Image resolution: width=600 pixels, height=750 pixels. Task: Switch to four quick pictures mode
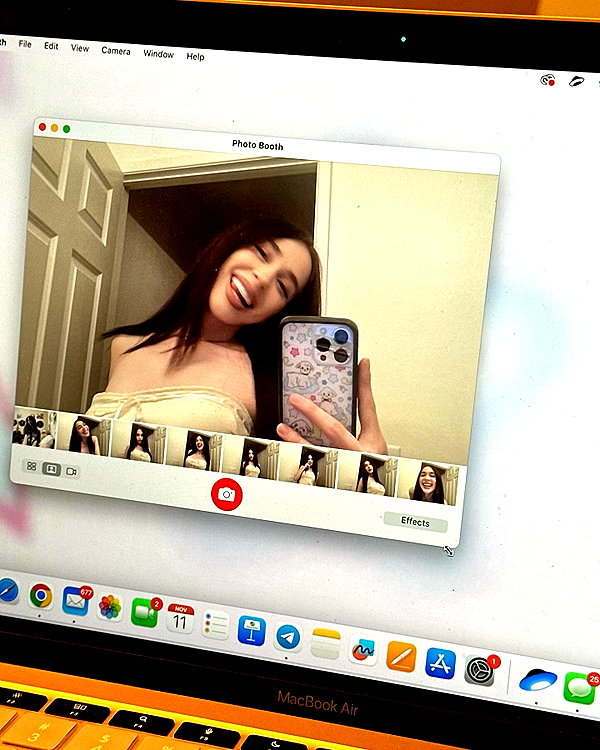click(32, 466)
